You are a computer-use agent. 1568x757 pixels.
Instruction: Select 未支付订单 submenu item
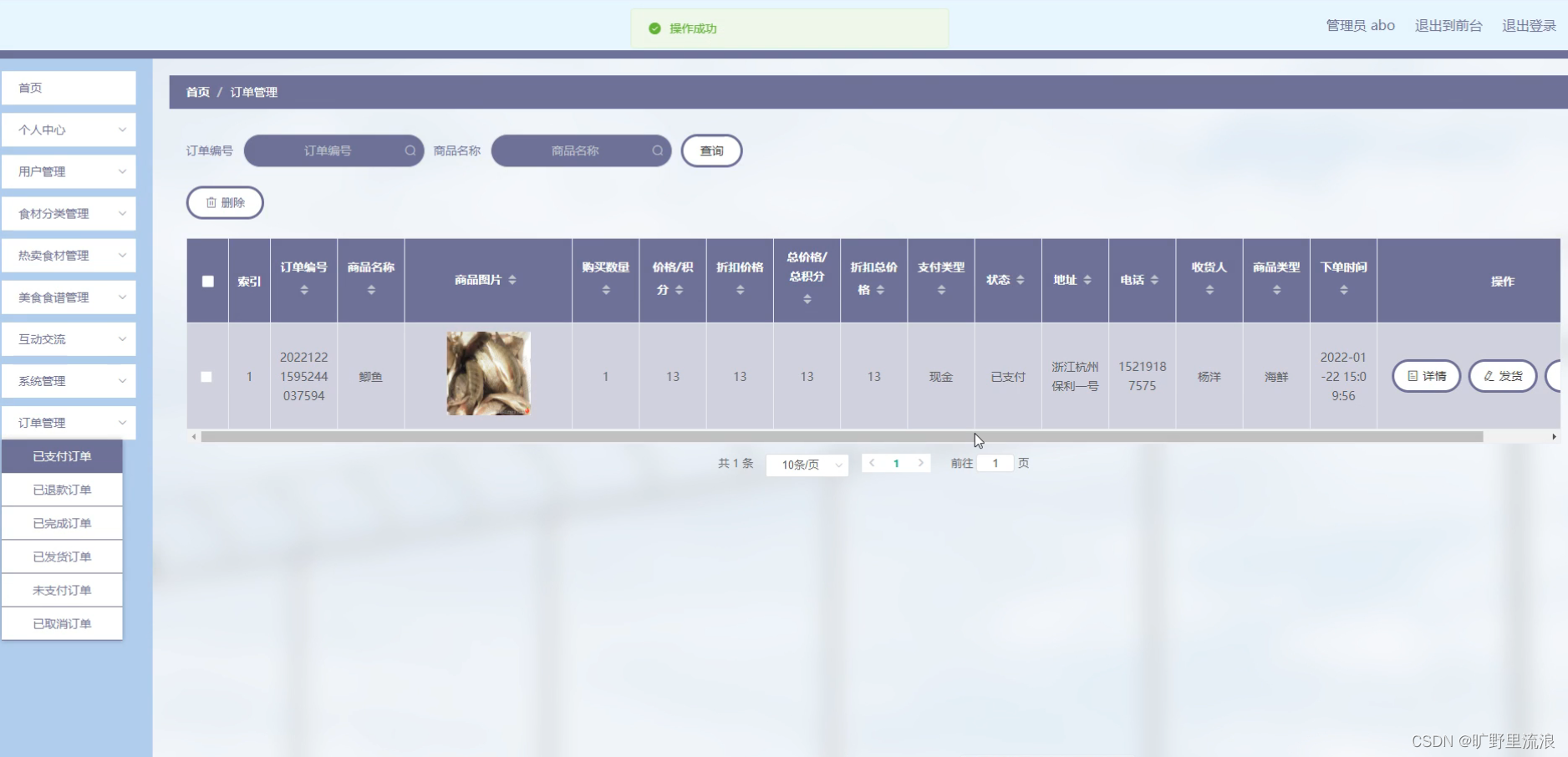(x=62, y=590)
